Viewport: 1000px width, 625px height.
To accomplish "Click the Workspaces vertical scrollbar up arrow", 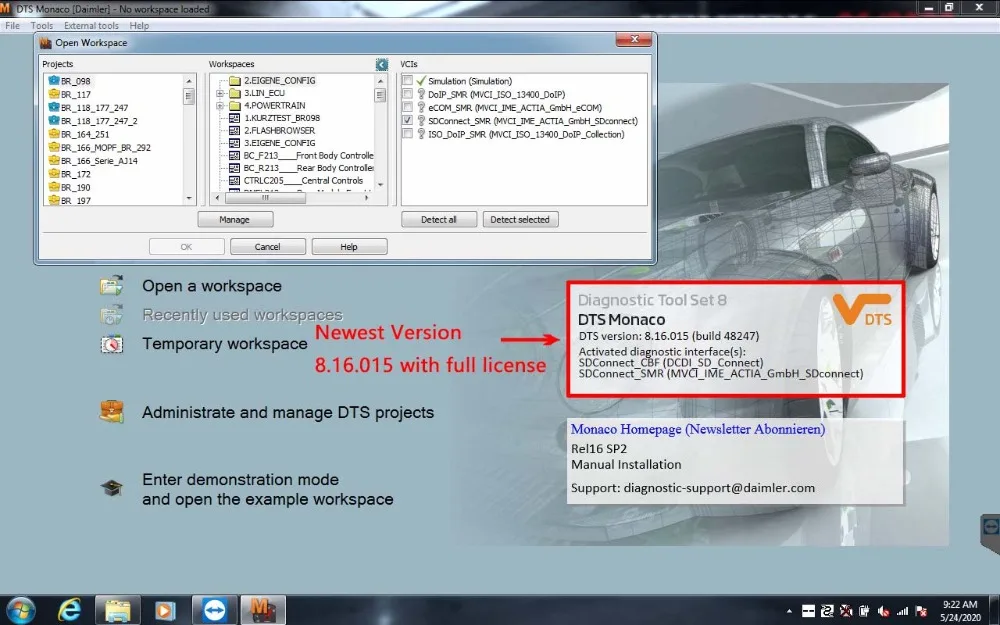I will 381,81.
